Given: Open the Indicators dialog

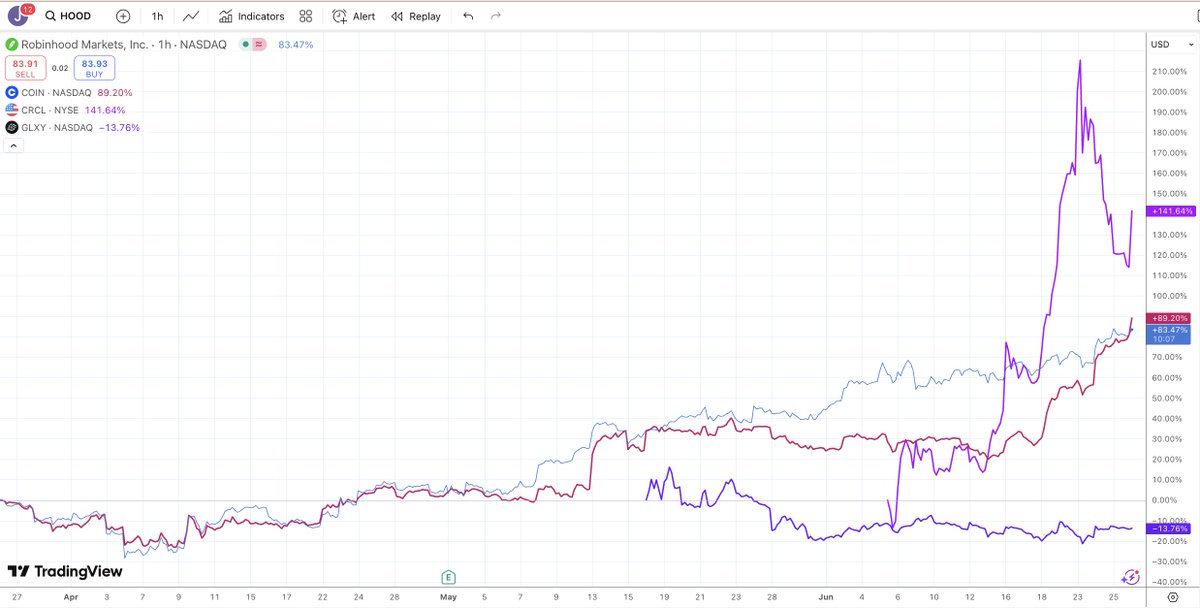Looking at the screenshot, I should click(x=252, y=16).
